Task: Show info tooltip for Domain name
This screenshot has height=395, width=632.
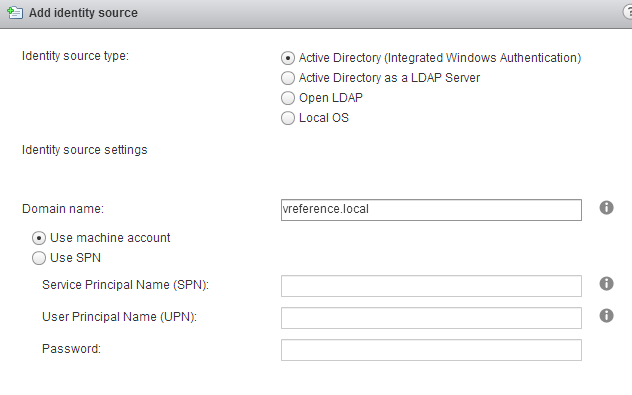Action: 606,208
